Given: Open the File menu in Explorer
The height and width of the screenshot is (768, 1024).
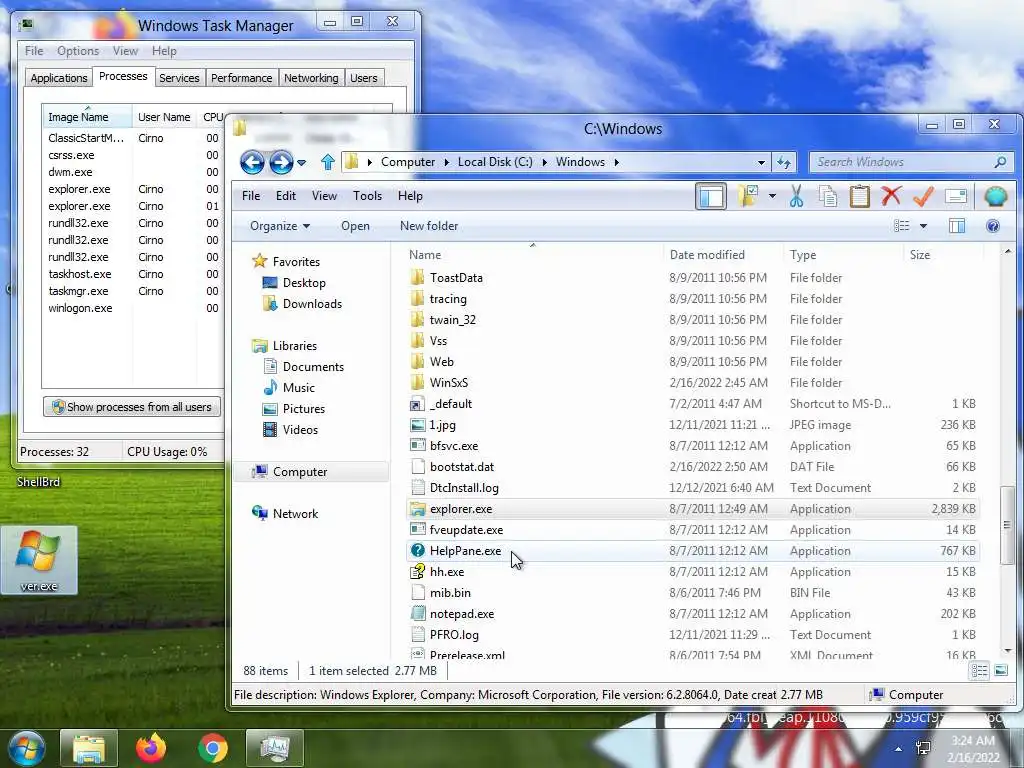Looking at the screenshot, I should (x=251, y=196).
